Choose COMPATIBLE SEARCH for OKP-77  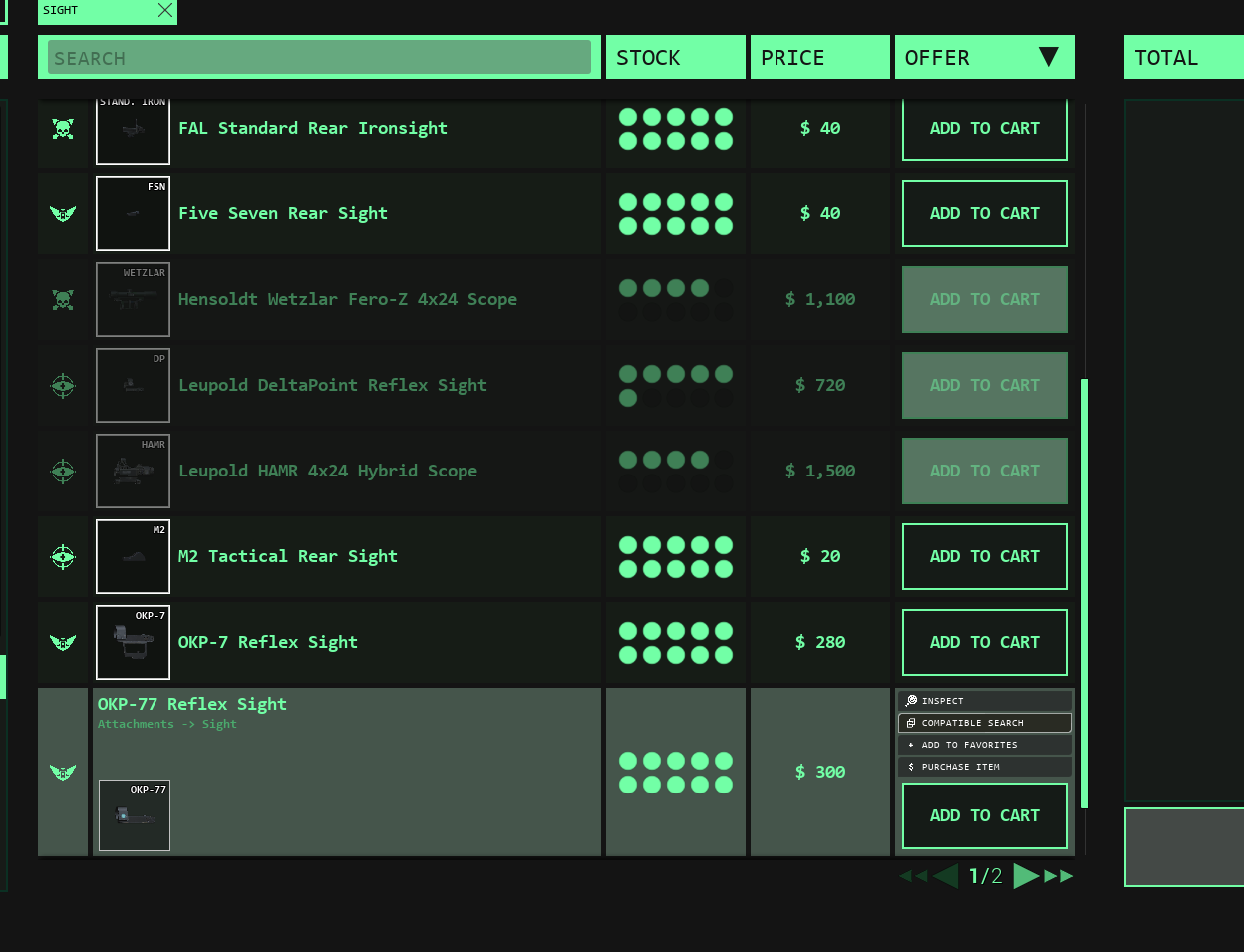tap(985, 723)
